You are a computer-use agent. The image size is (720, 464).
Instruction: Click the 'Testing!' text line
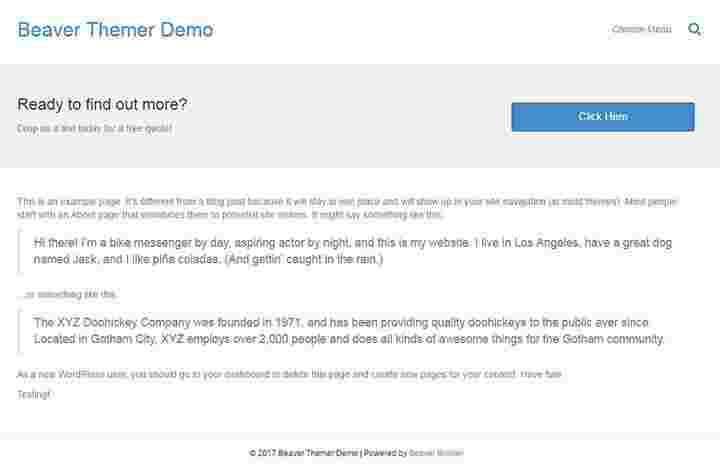pos(34,395)
